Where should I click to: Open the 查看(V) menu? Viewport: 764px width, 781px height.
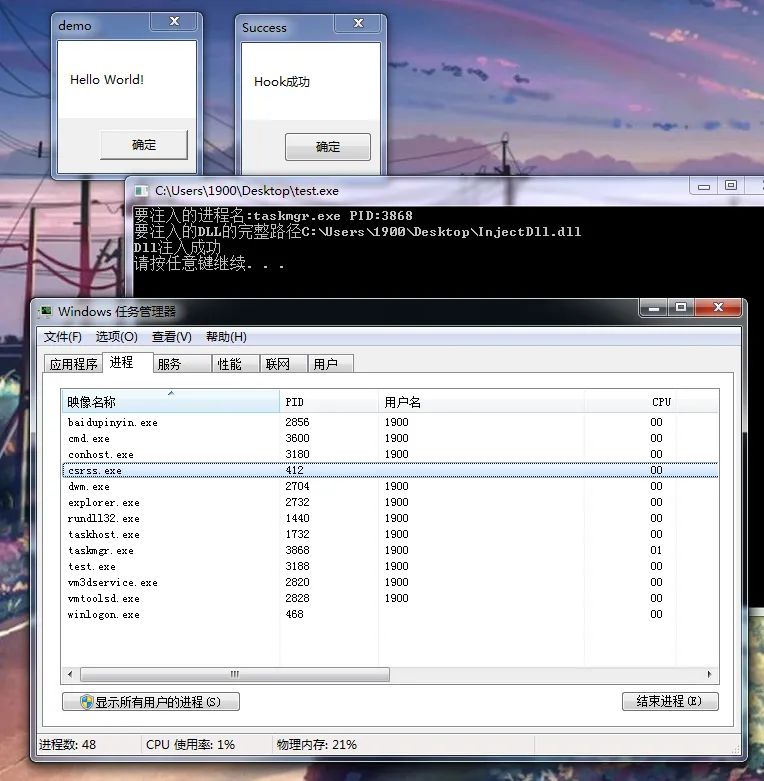click(171, 337)
